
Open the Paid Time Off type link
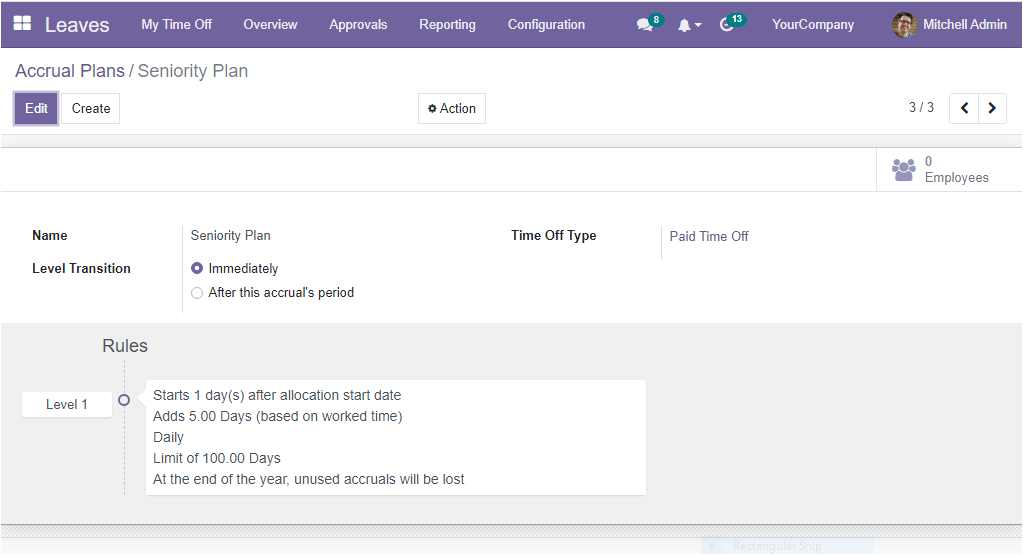pyautogui.click(x=709, y=236)
